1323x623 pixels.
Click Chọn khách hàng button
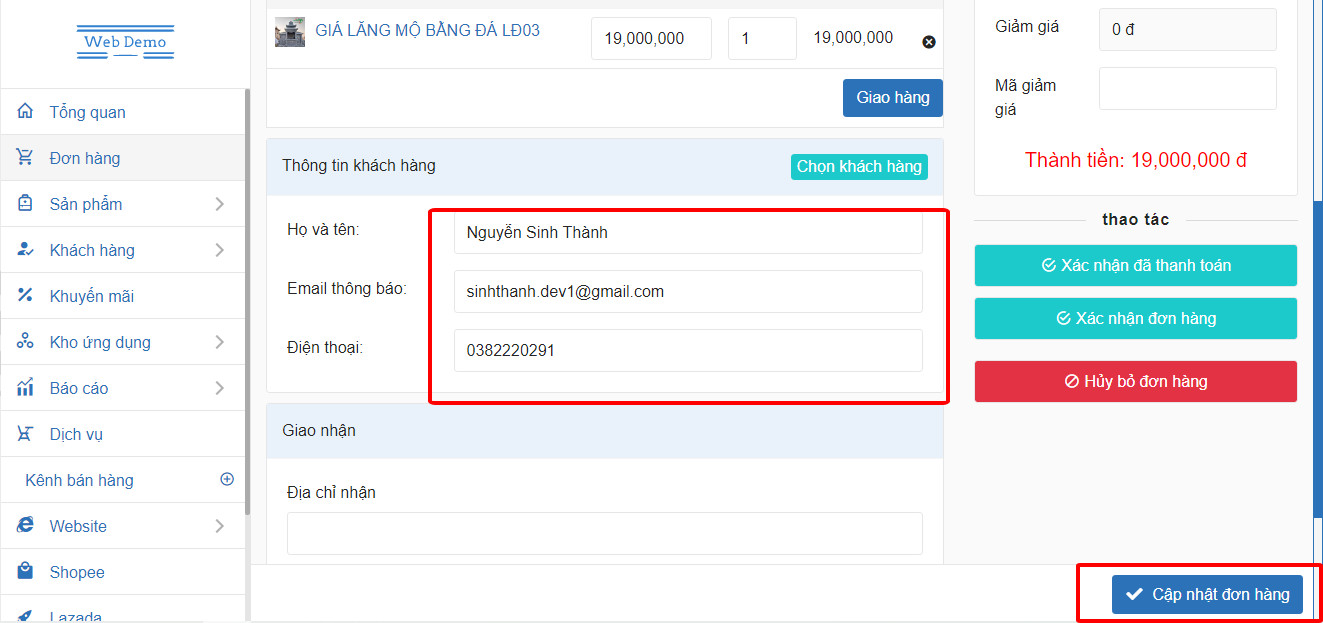(x=859, y=167)
